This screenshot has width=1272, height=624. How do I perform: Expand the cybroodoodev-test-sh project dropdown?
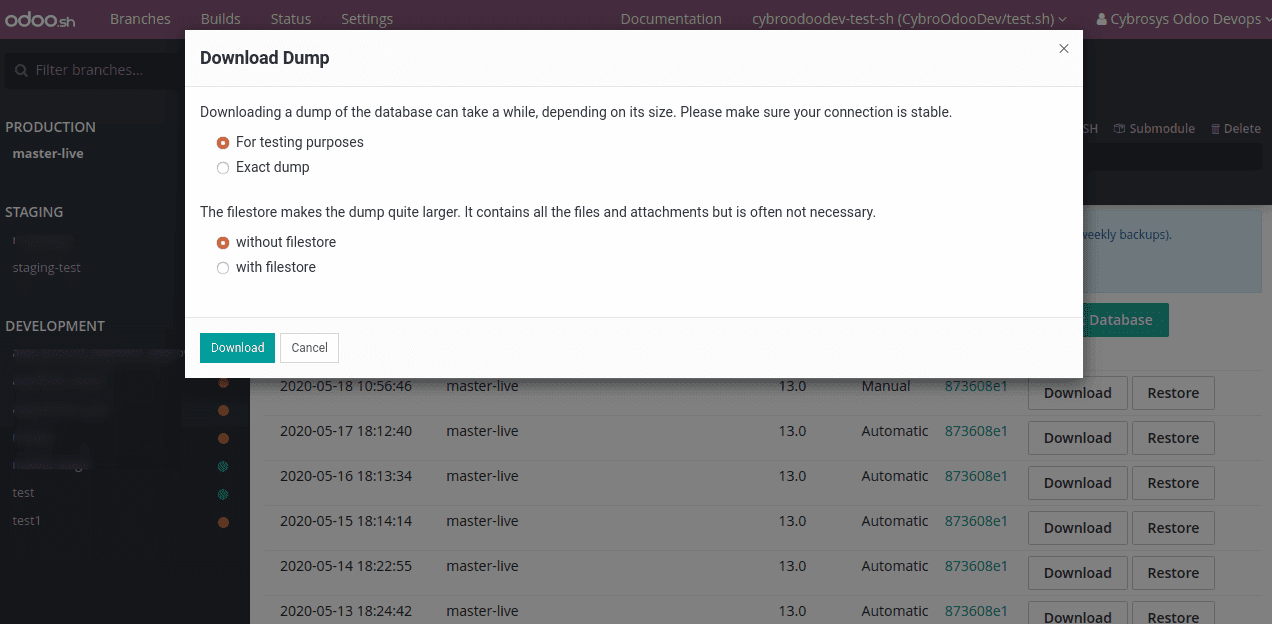coord(909,19)
